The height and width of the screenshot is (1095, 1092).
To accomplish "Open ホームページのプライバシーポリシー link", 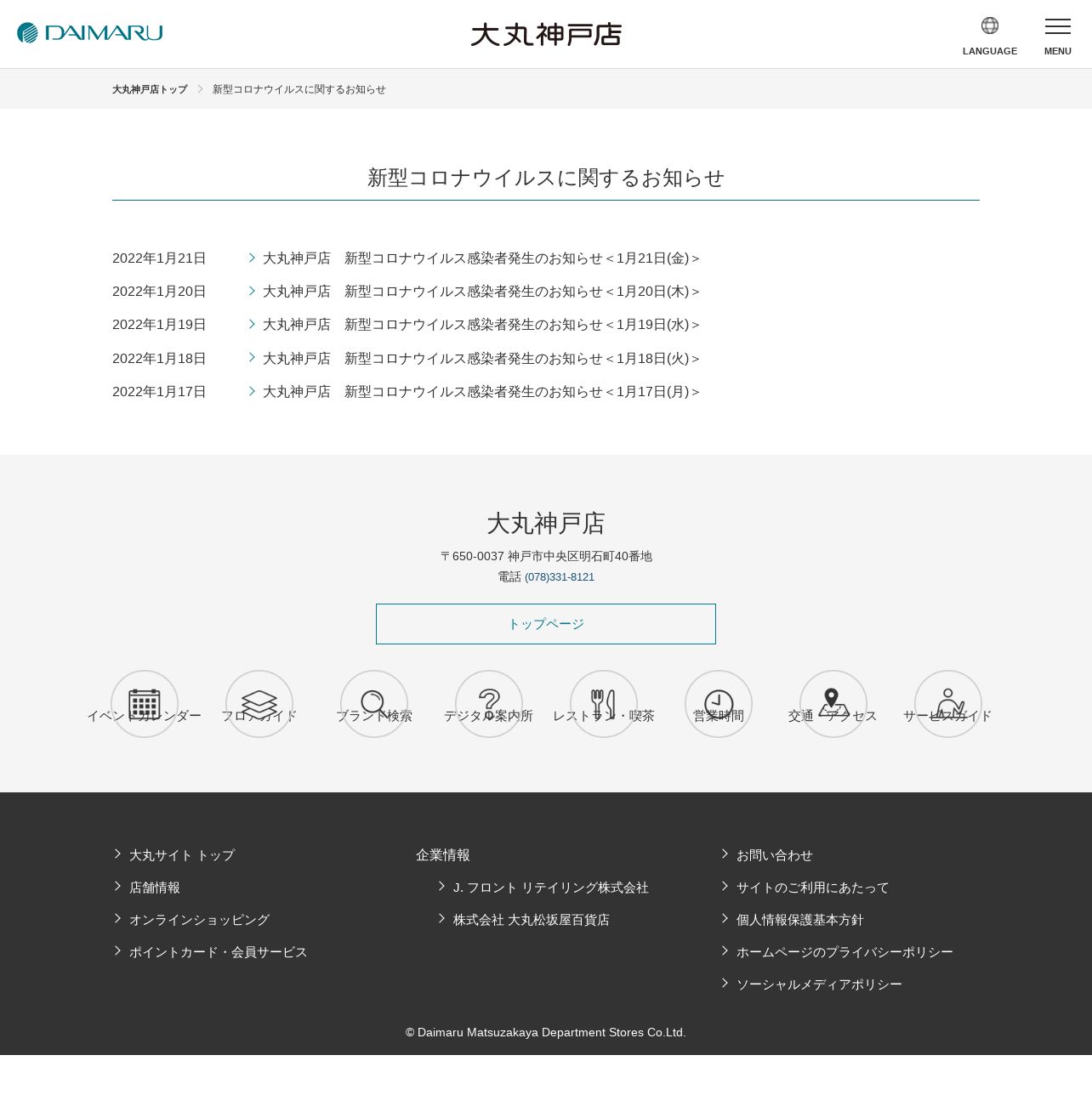I will coord(845,952).
